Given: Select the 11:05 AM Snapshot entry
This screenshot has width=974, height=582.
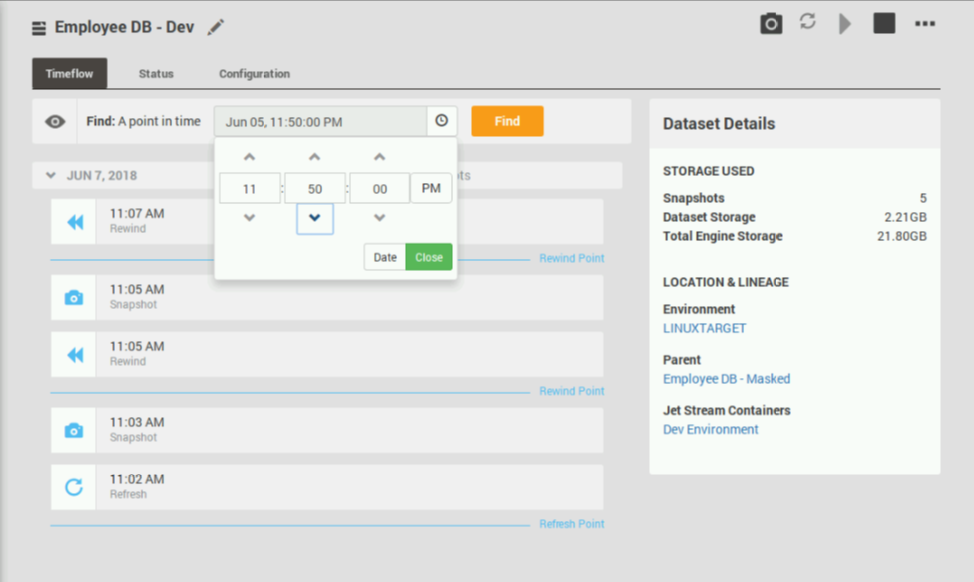Looking at the screenshot, I should (x=327, y=298).
